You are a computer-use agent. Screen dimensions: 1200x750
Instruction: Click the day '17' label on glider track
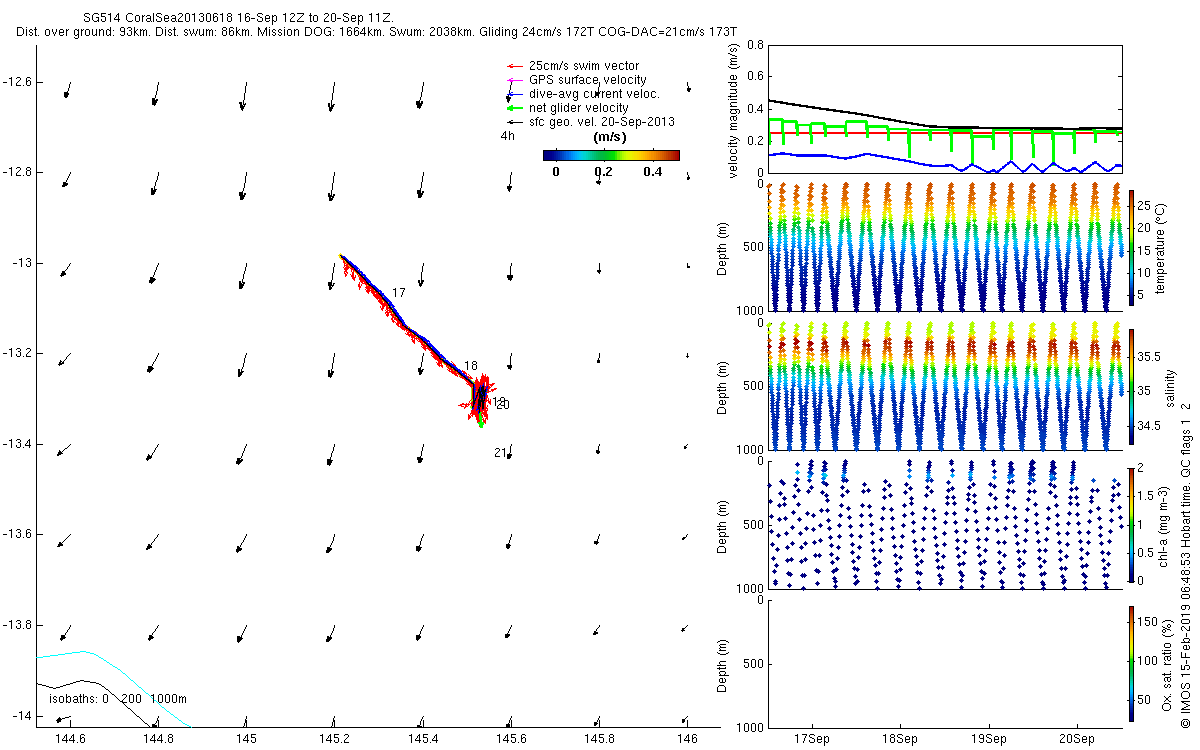coord(399,293)
